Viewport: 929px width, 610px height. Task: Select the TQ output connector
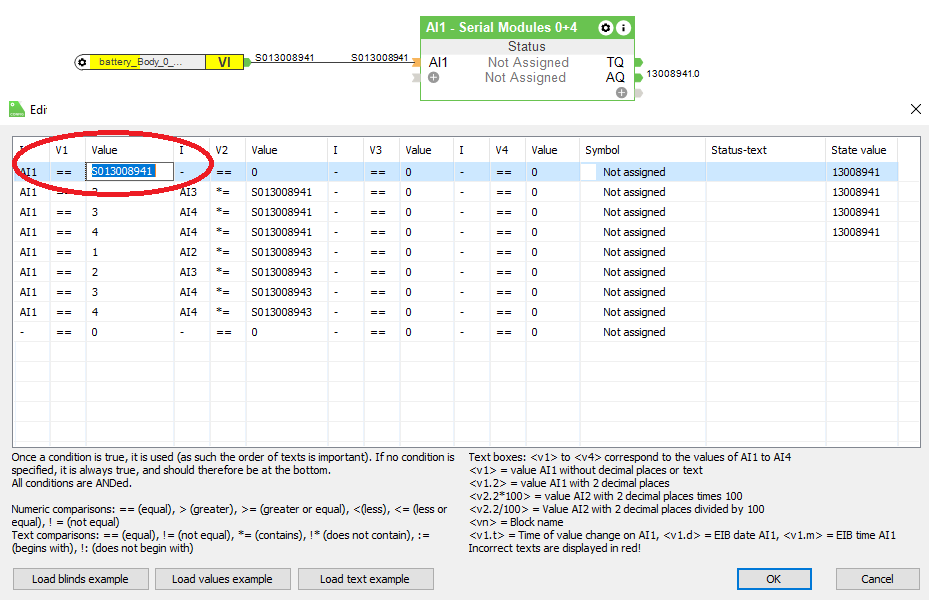639,62
